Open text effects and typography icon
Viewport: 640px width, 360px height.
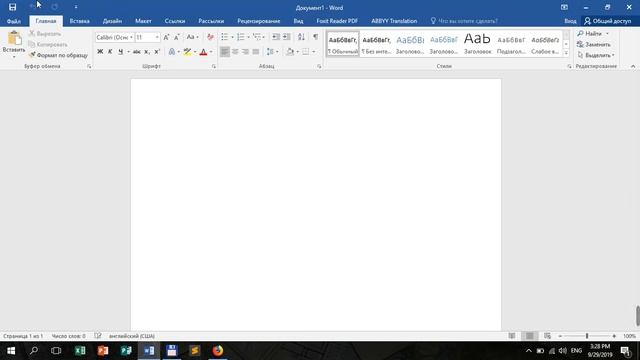pos(172,52)
